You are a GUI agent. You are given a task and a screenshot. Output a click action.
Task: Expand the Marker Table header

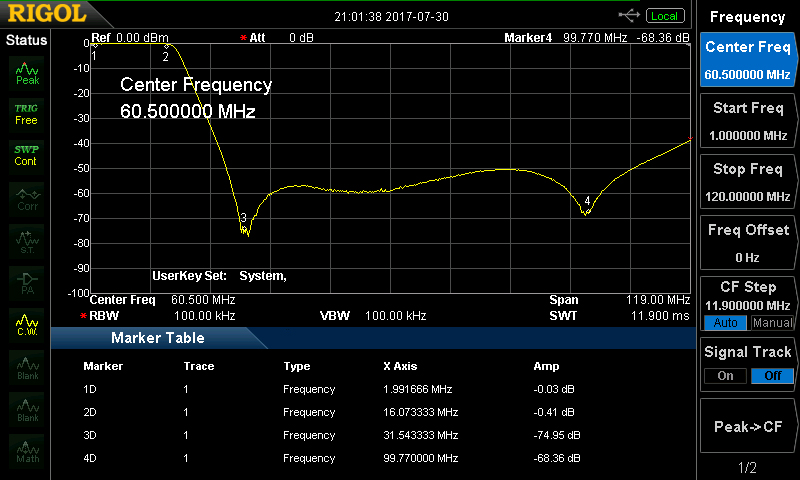158,338
